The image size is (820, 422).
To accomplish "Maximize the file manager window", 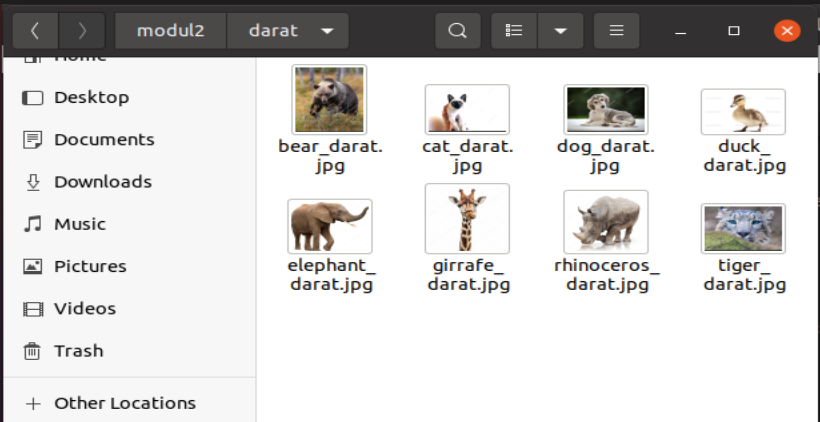I will [734, 31].
